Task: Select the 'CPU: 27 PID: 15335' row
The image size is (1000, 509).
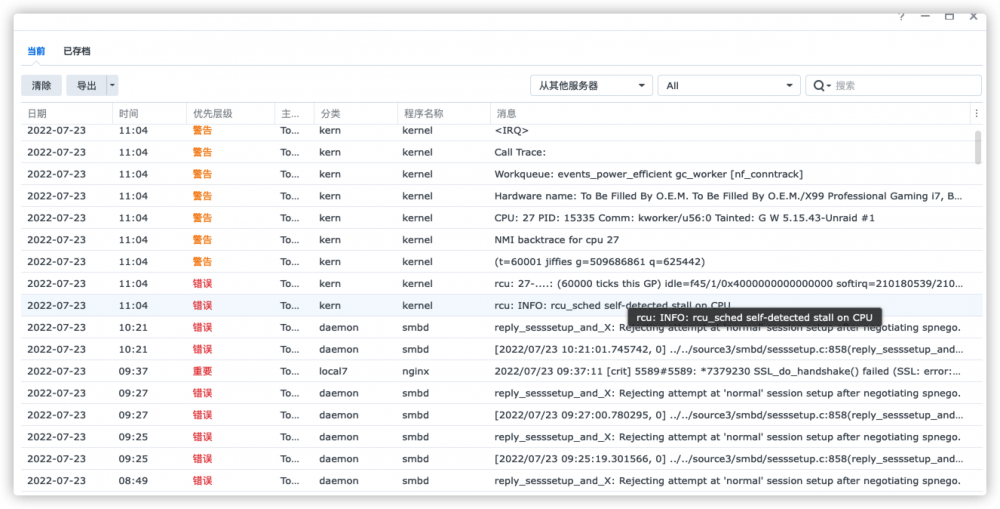Action: pos(501,218)
